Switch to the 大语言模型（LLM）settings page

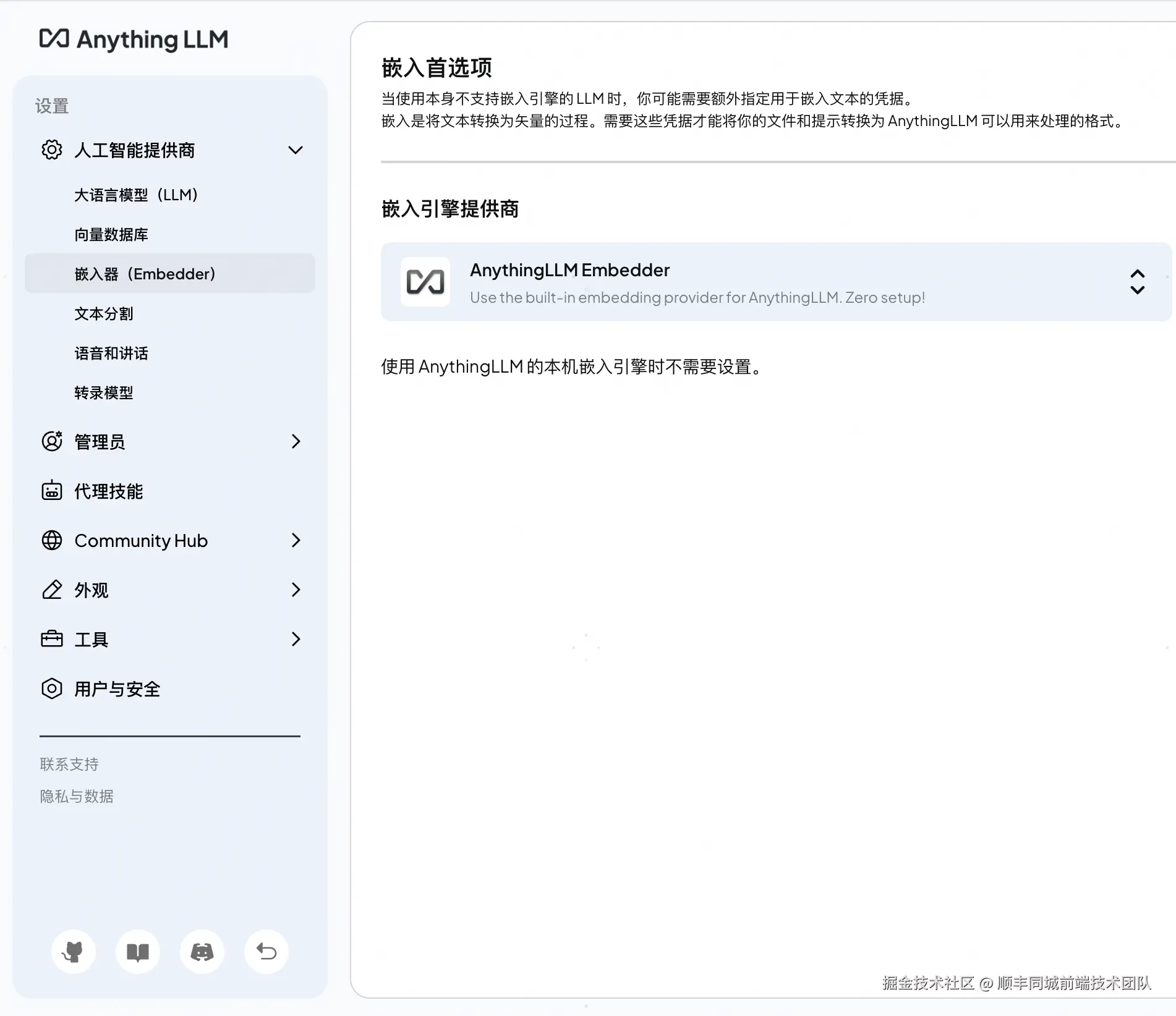tap(135, 195)
